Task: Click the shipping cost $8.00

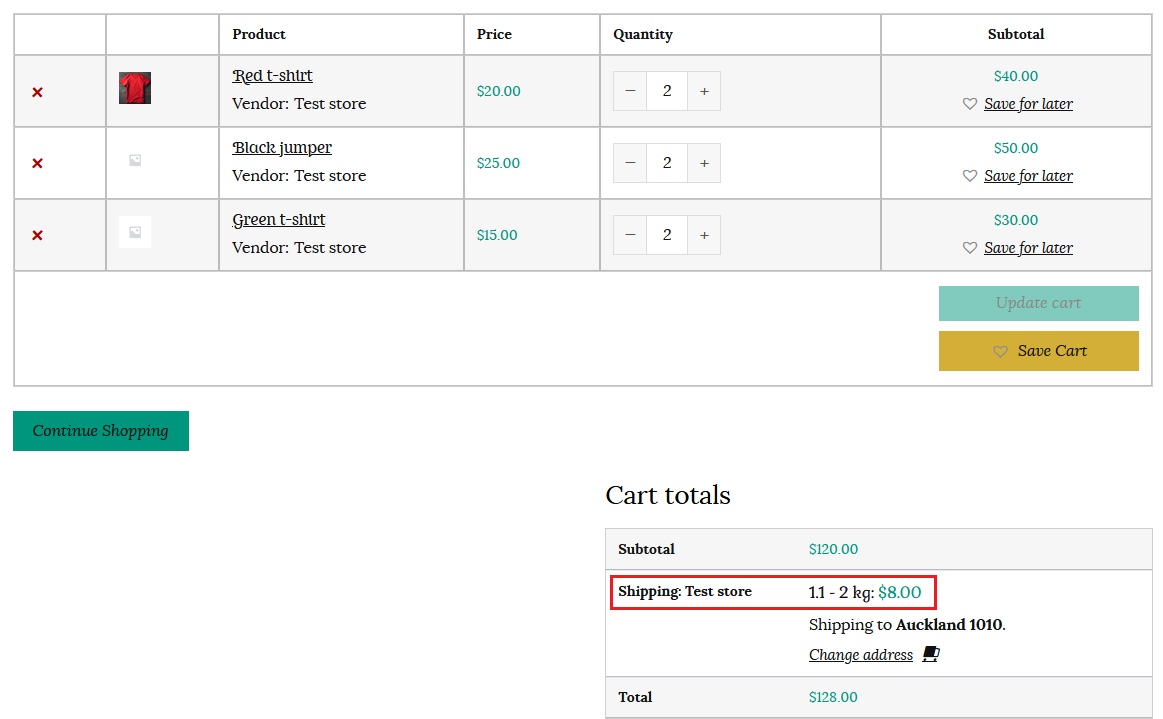Action: pos(900,592)
